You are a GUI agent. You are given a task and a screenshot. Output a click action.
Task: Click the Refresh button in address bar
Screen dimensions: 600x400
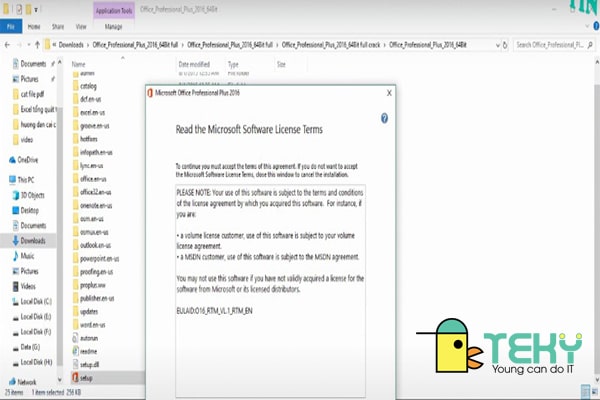click(x=505, y=45)
